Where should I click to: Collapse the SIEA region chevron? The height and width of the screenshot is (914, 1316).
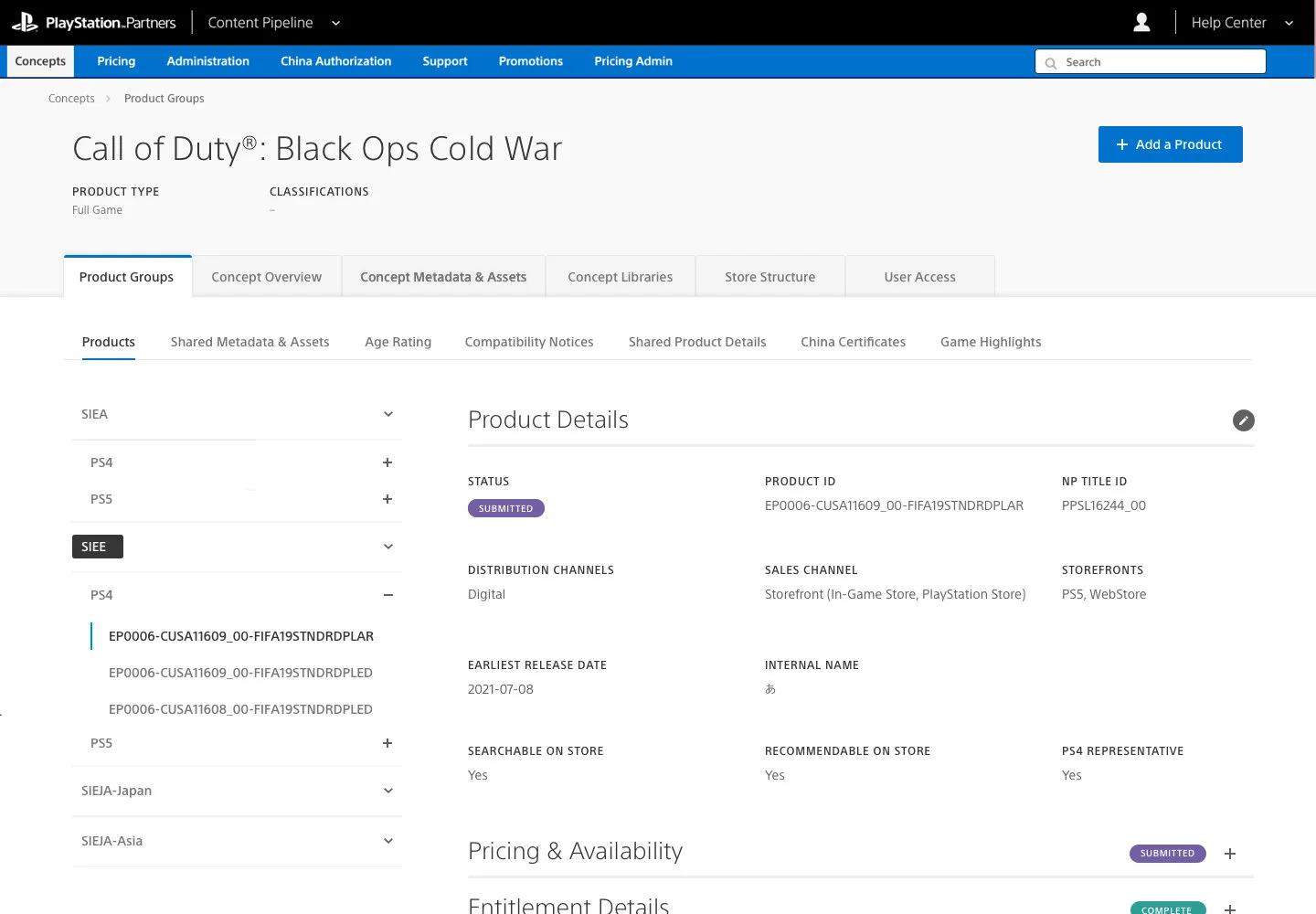[x=387, y=414]
